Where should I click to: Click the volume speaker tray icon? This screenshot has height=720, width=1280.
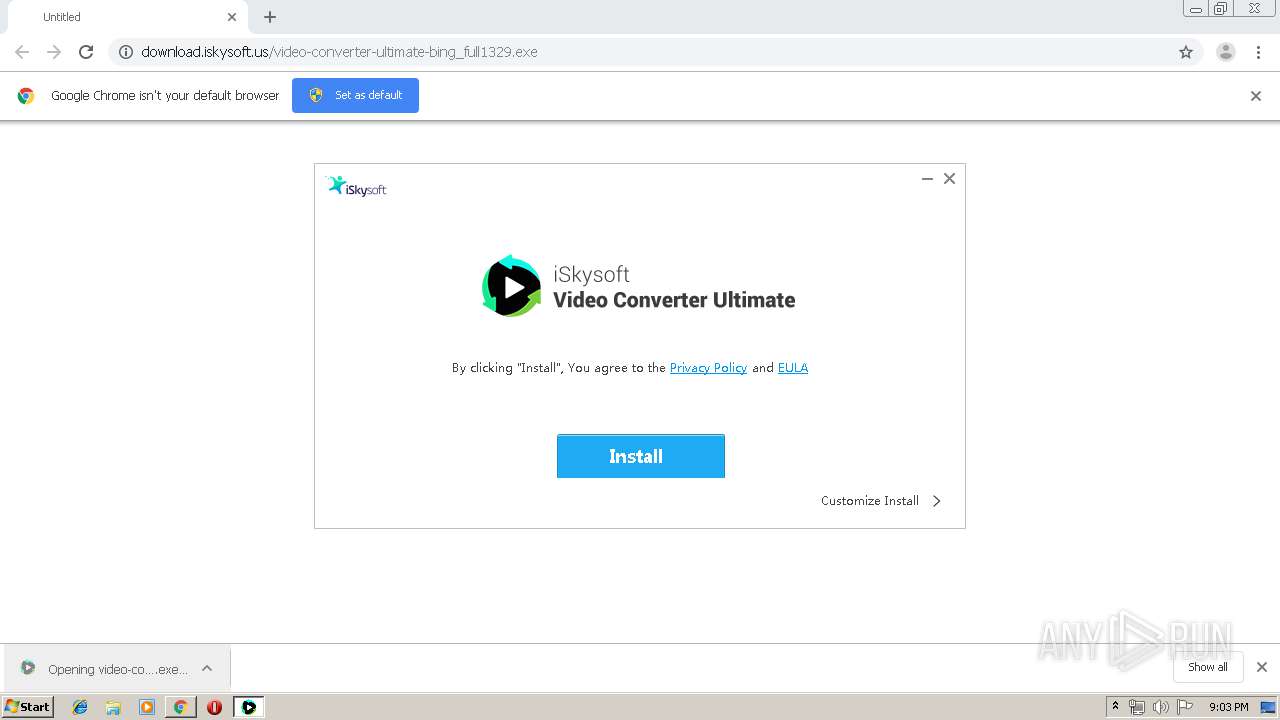1160,707
